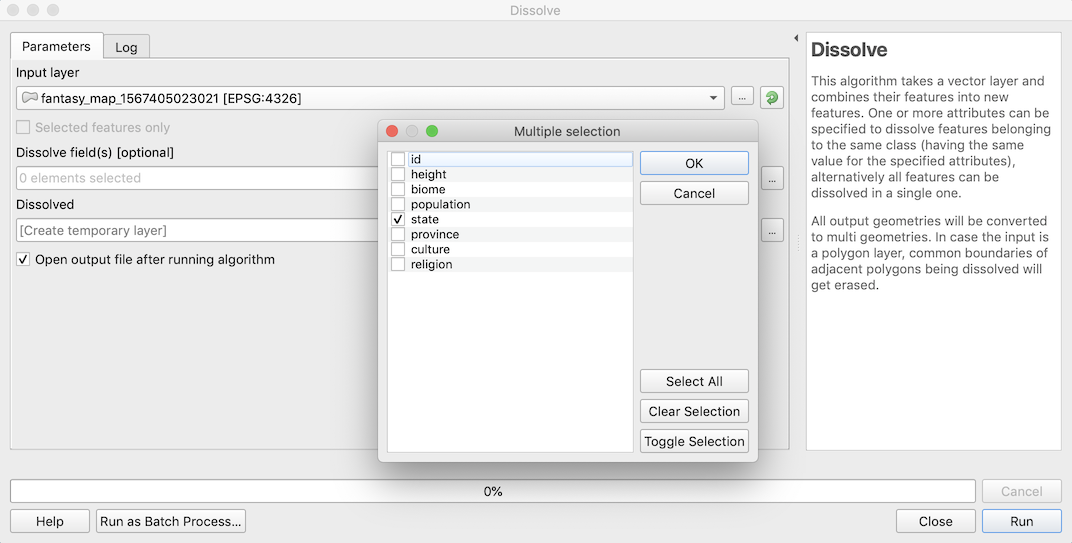Collapse the help panel with arrow

coord(796,39)
